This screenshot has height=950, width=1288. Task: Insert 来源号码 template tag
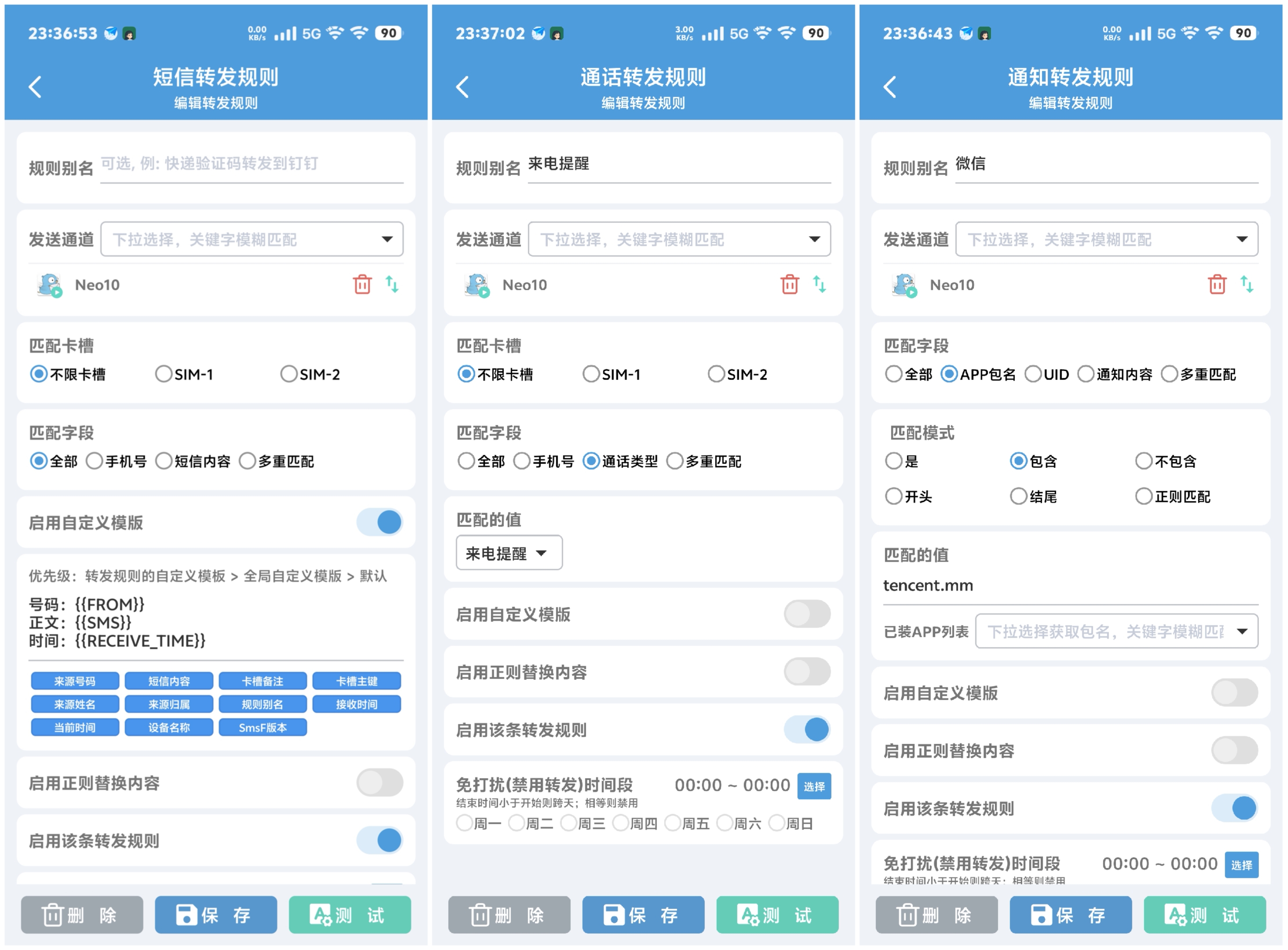(x=75, y=681)
